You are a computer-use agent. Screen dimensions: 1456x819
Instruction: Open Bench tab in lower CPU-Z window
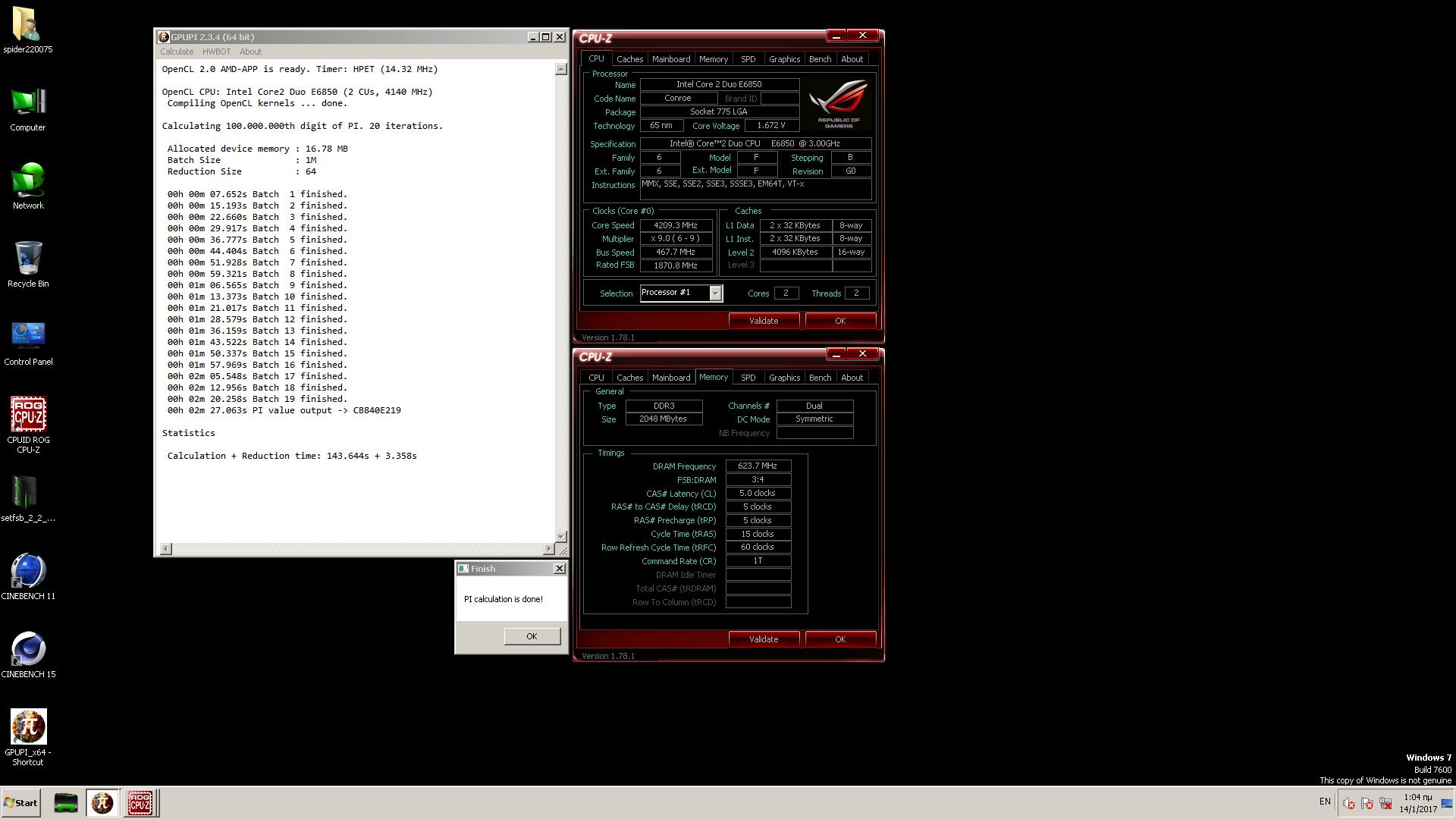(820, 378)
